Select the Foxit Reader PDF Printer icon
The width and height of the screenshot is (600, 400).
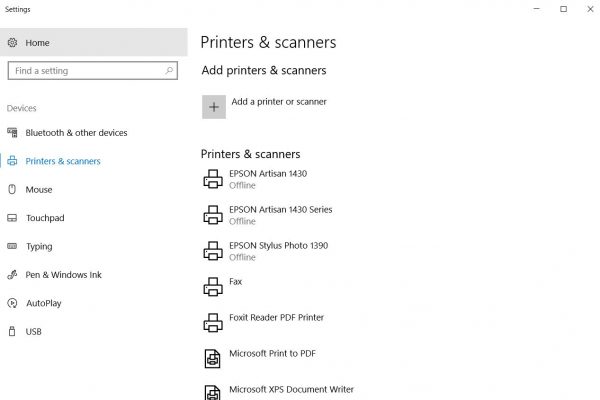tap(213, 323)
